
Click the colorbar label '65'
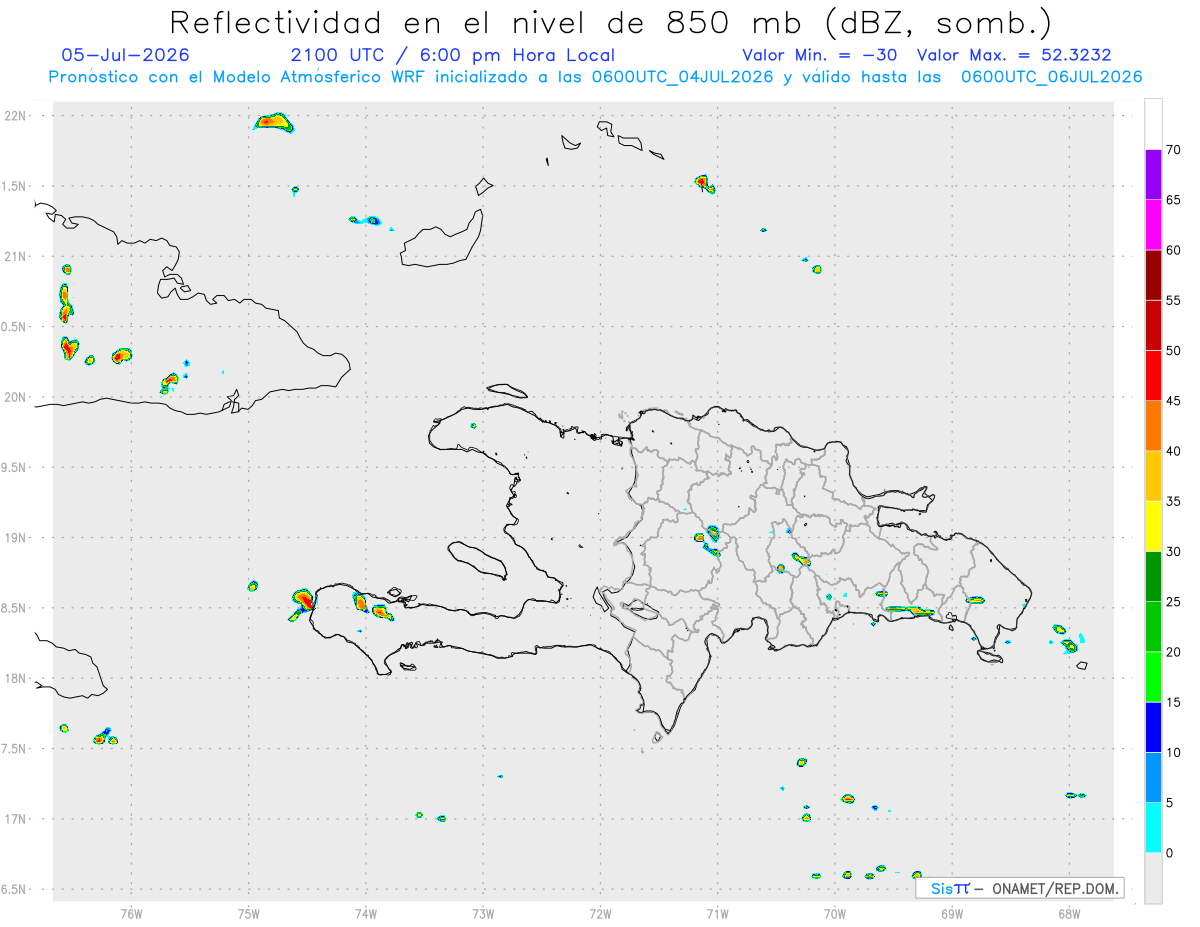point(1174,200)
